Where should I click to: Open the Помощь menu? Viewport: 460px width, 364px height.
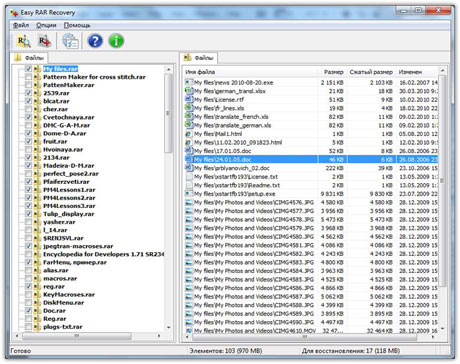coord(77,25)
